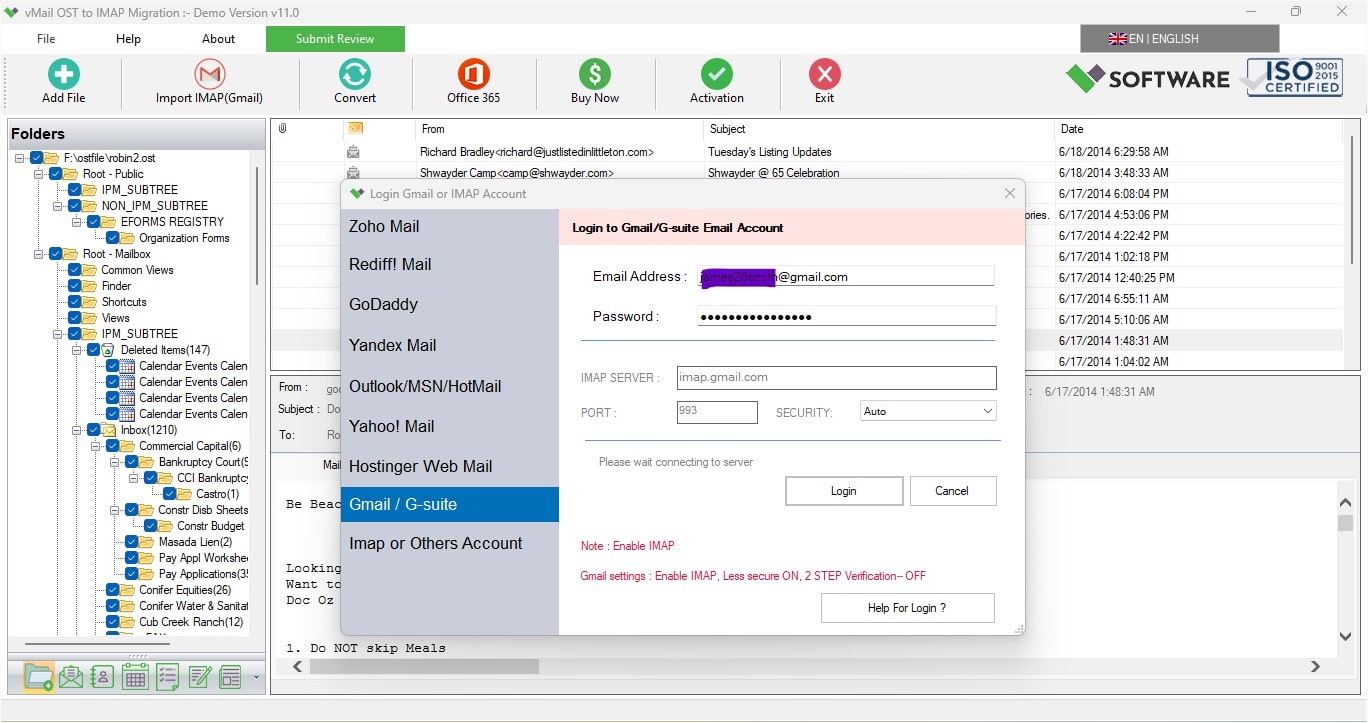Viewport: 1368px width, 723px height.
Task: Uncheck the NON_IPM_SUBTREE folder checkbox
Action: pyautogui.click(x=75, y=206)
